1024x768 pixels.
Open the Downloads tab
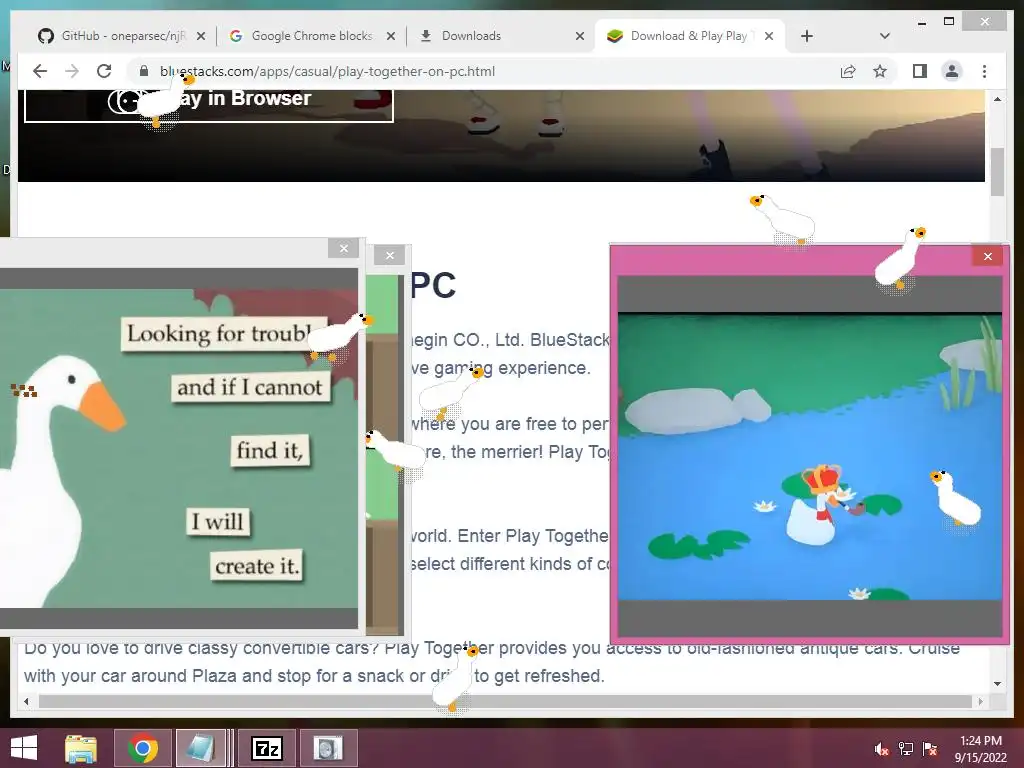[500, 36]
